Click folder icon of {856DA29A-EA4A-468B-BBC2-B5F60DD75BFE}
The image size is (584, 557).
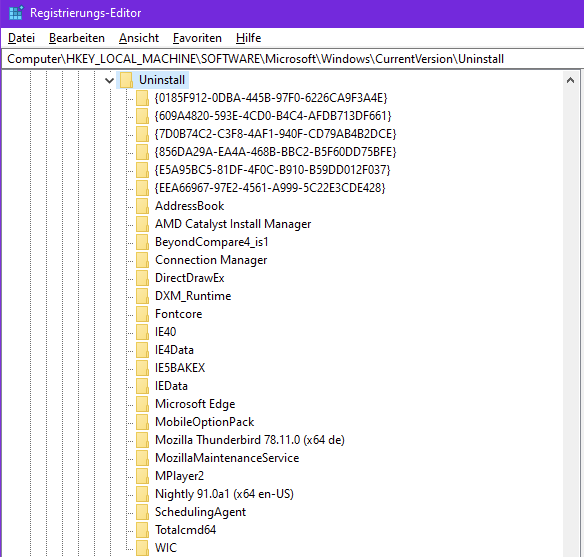pyautogui.click(x=142, y=152)
